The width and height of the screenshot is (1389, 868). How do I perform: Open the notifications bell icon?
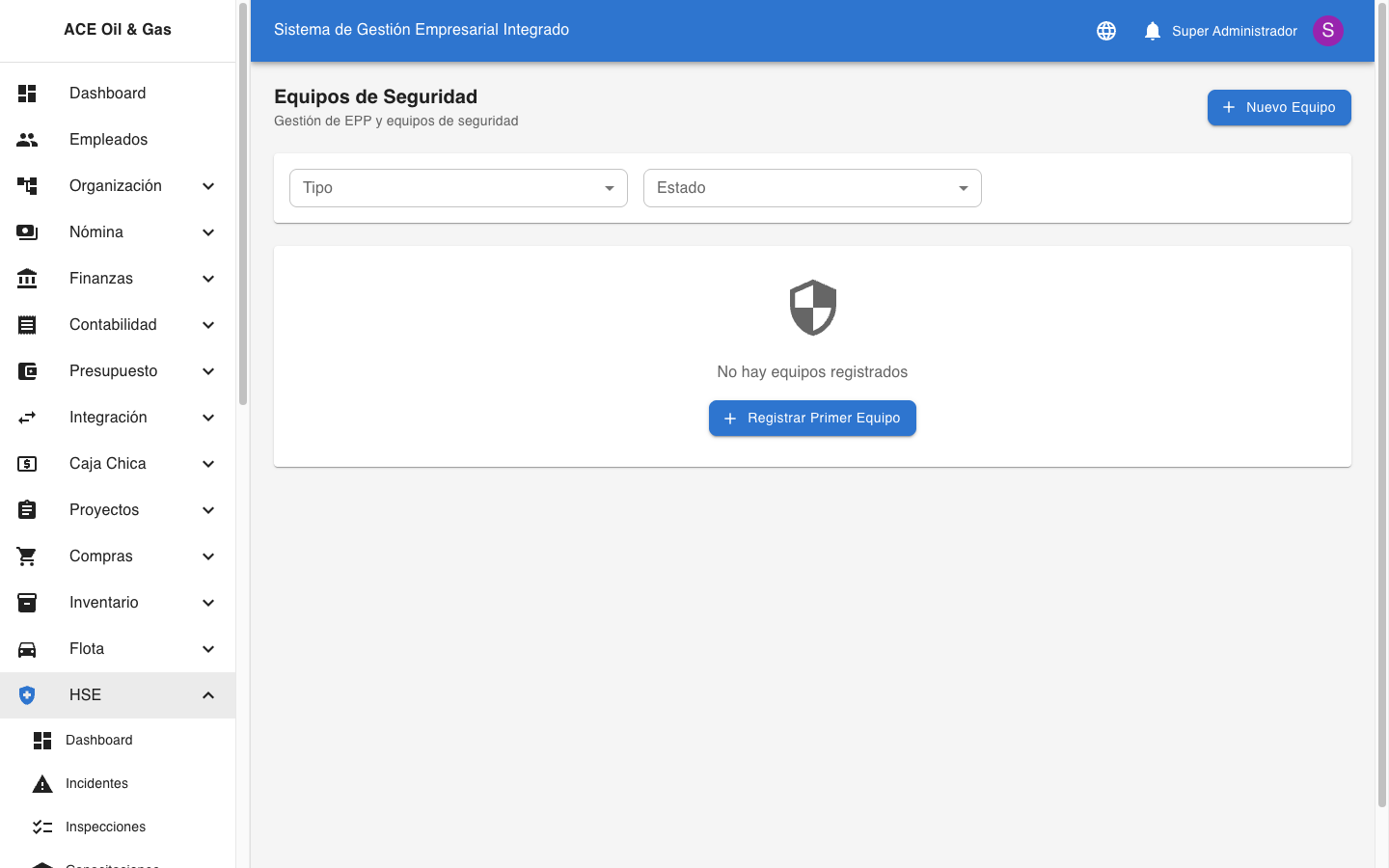pyautogui.click(x=1152, y=30)
